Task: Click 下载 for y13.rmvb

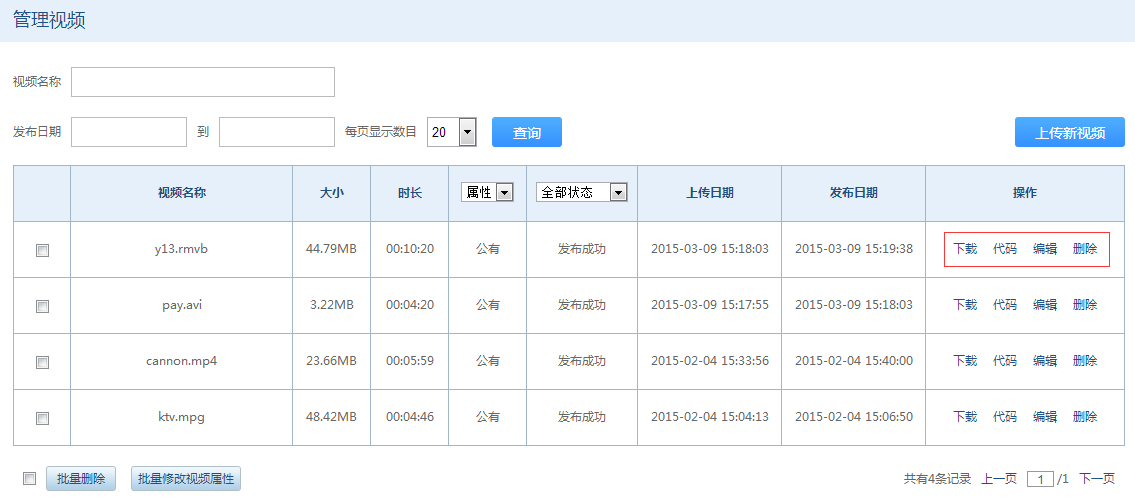Action: 965,249
